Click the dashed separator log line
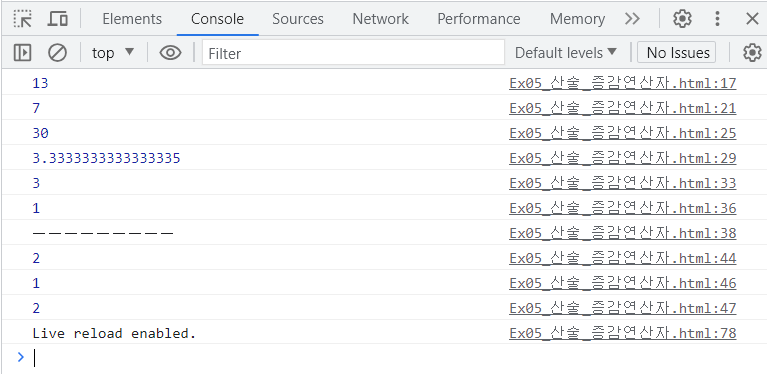767x374 pixels. (x=103, y=233)
